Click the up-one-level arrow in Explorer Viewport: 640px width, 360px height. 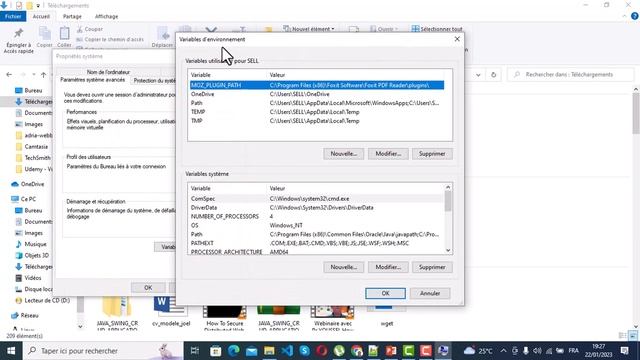click(43, 75)
